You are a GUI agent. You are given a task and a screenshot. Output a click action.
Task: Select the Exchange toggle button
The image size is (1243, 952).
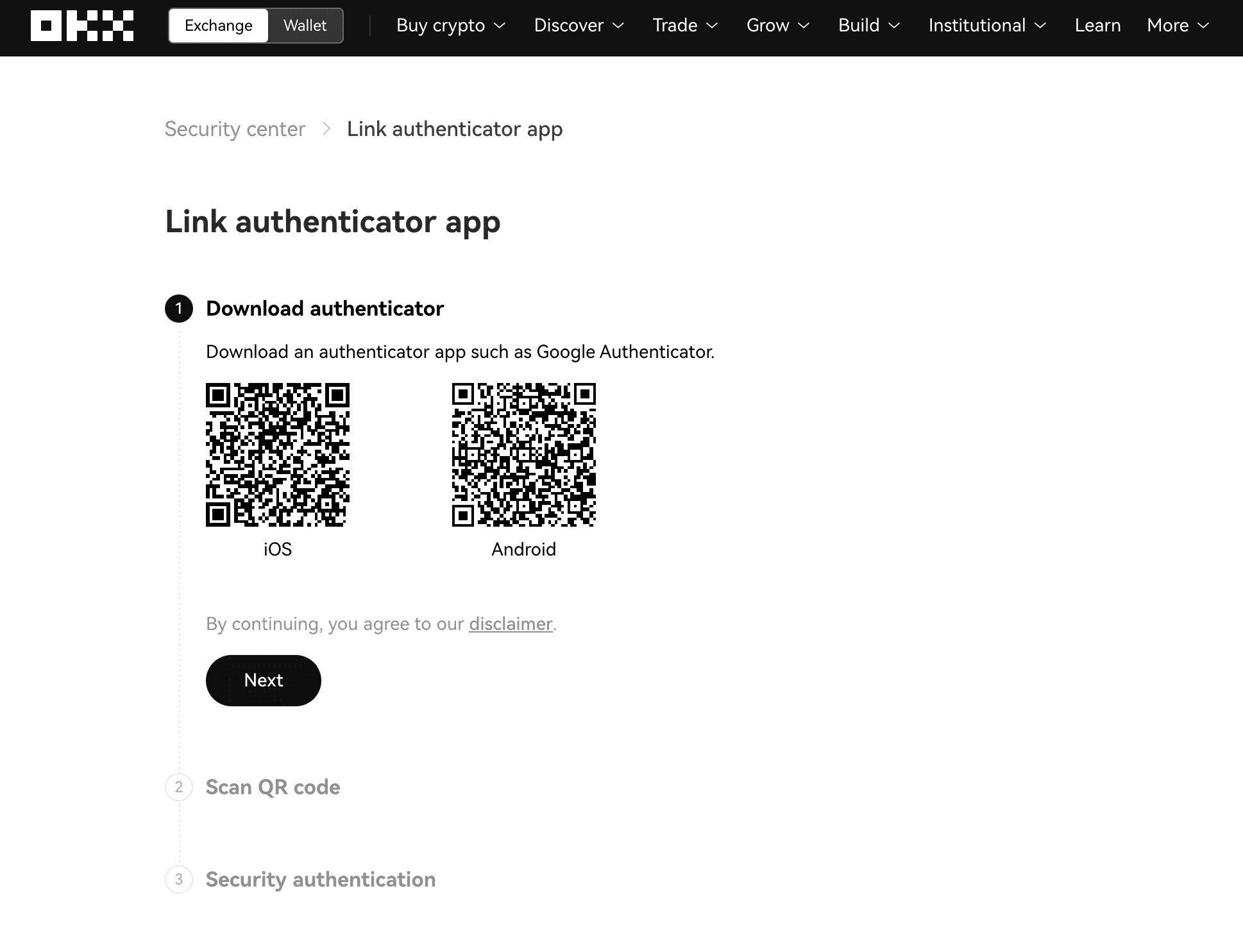click(218, 25)
